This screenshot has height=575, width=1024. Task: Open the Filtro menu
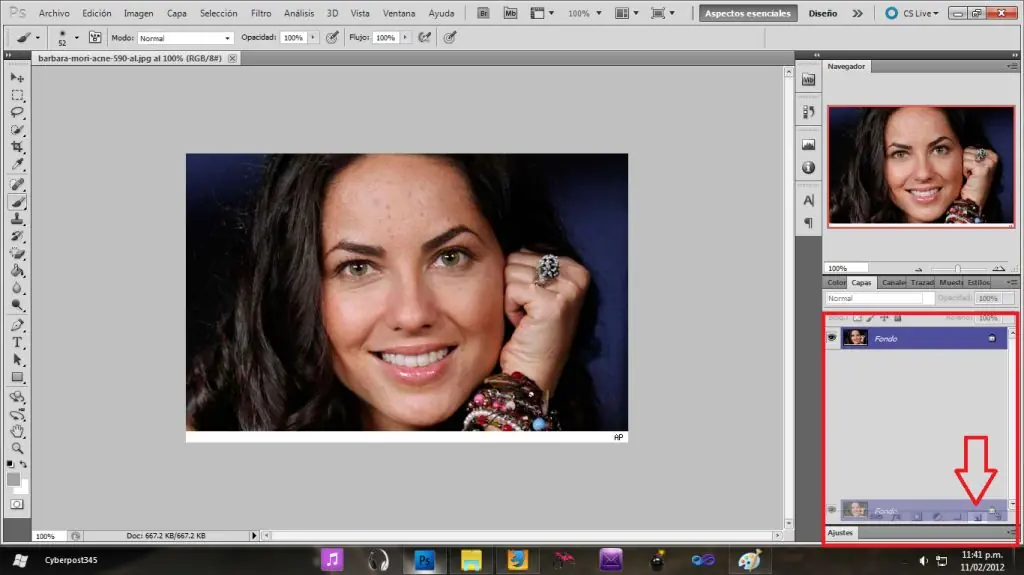pyautogui.click(x=261, y=13)
